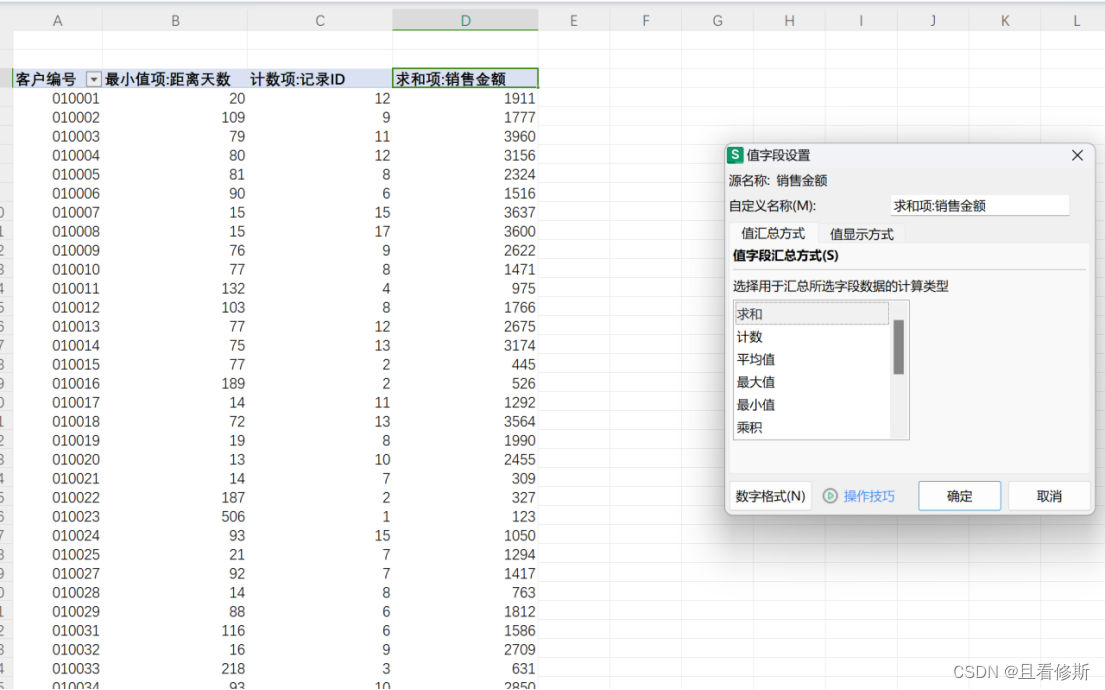Close the 值字段设置 dialog
This screenshot has width=1105, height=690.
click(x=1077, y=155)
